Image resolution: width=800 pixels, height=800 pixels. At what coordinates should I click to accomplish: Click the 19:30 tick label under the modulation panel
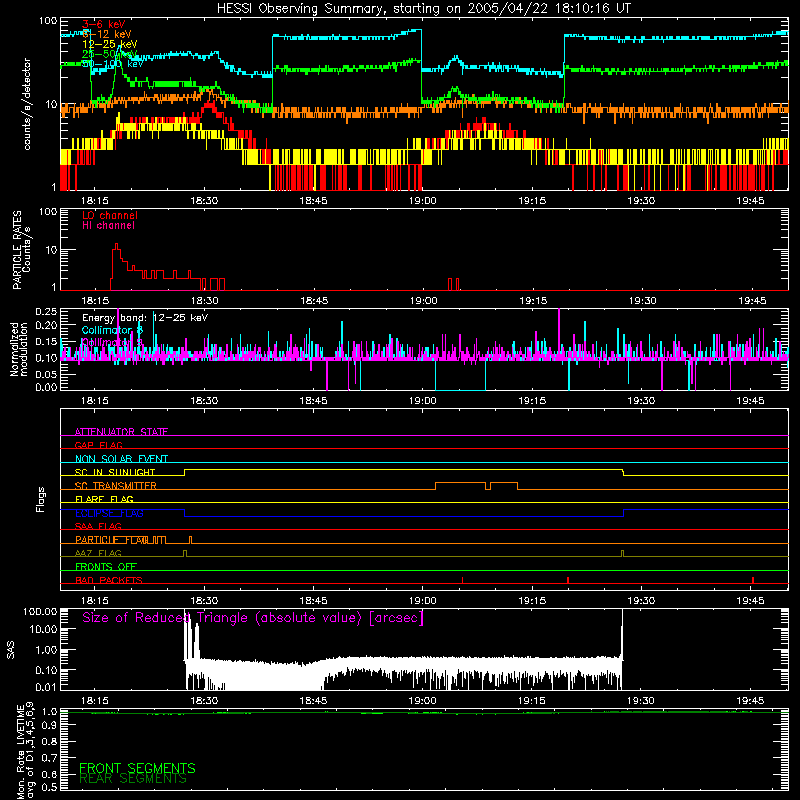point(641,401)
